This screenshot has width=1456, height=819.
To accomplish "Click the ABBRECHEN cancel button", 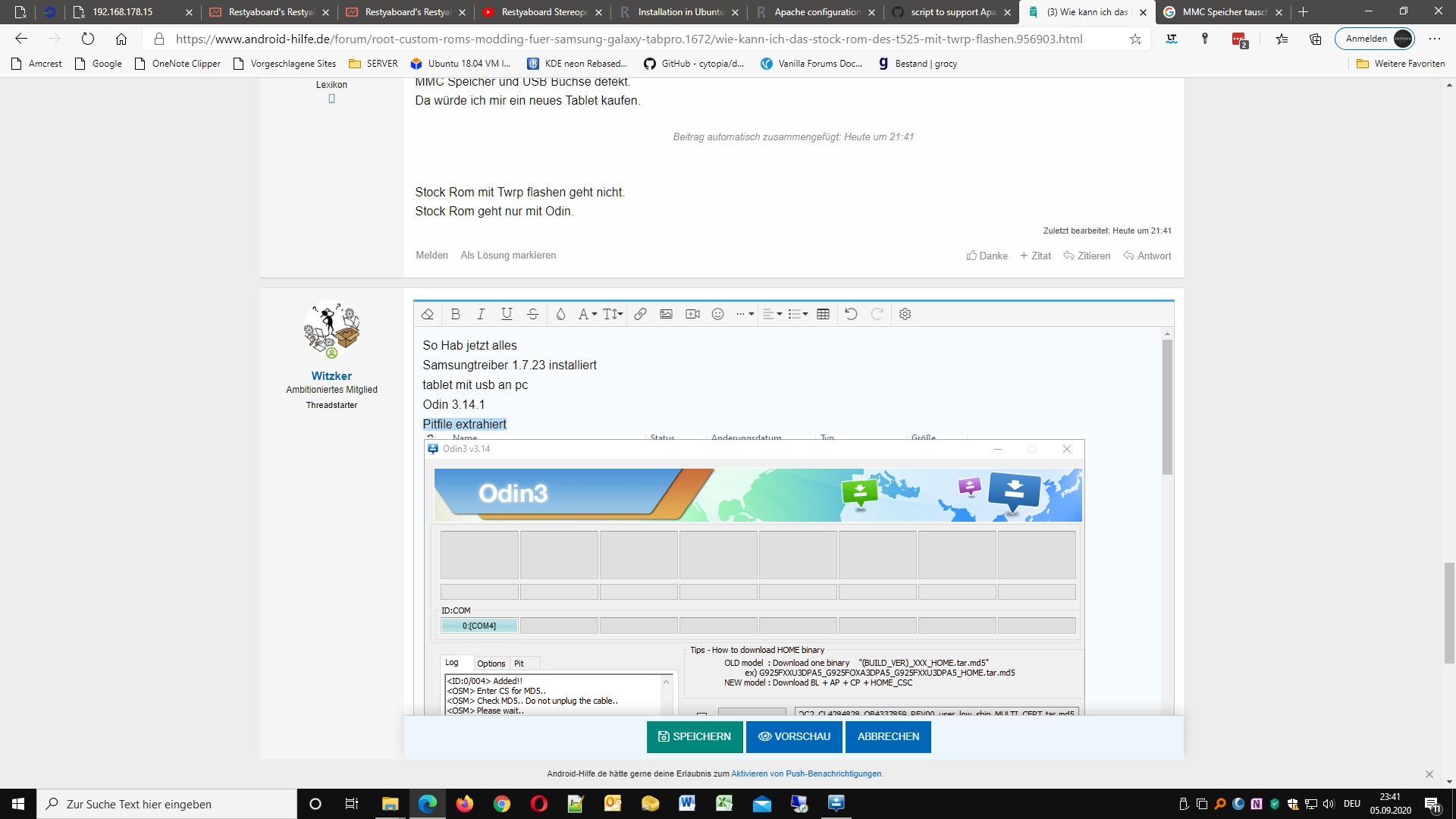I will tap(888, 736).
